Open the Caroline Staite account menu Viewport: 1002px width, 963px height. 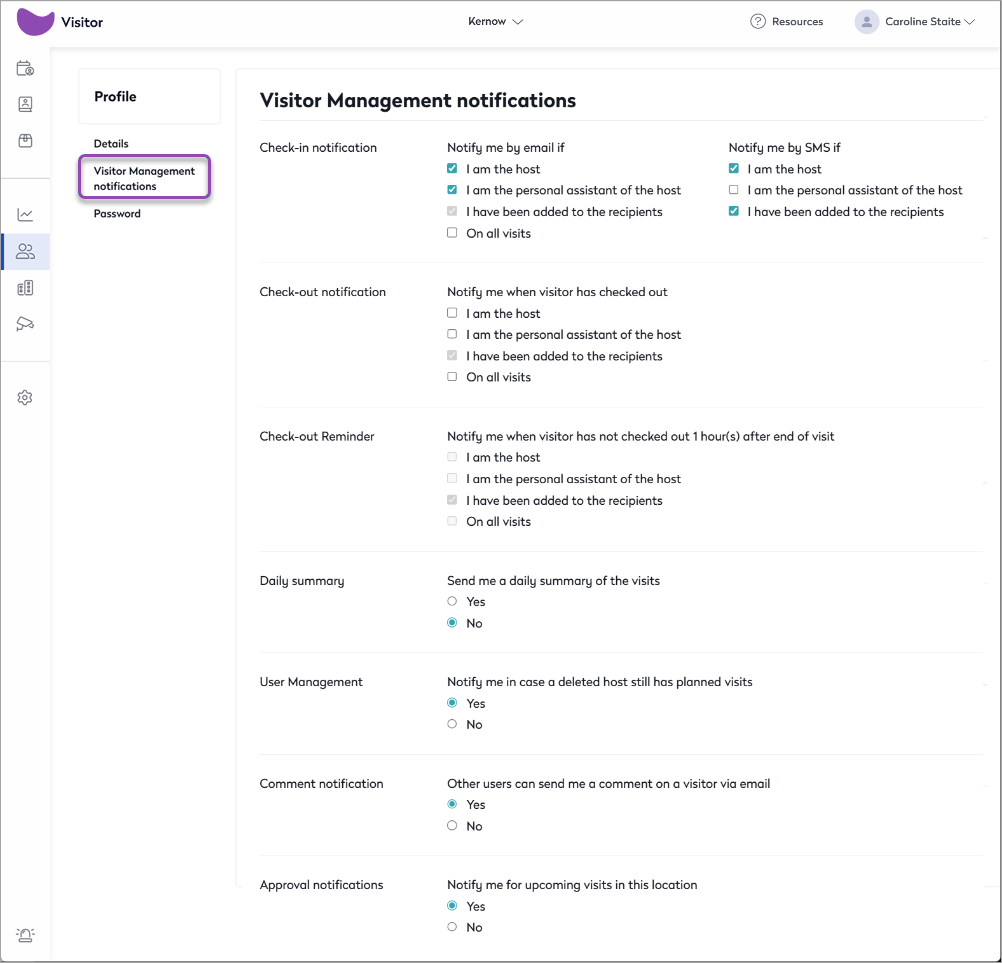[930, 21]
